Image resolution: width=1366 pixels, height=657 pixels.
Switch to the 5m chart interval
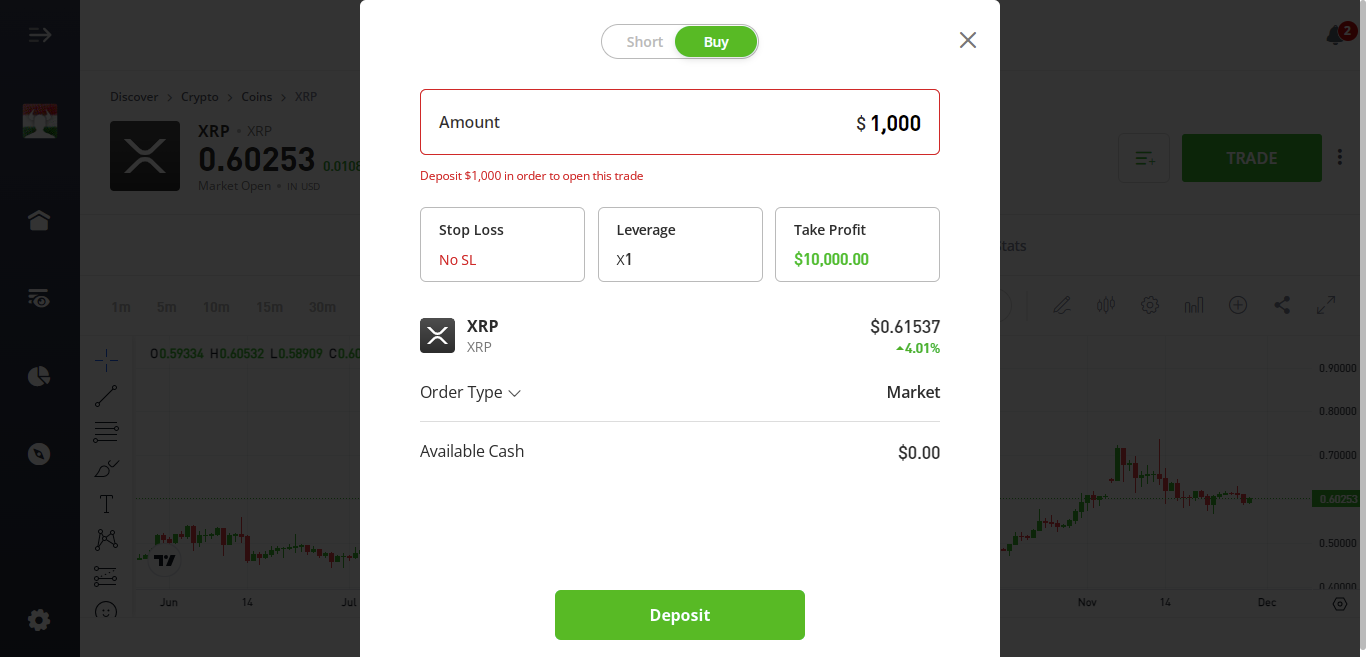[166, 307]
